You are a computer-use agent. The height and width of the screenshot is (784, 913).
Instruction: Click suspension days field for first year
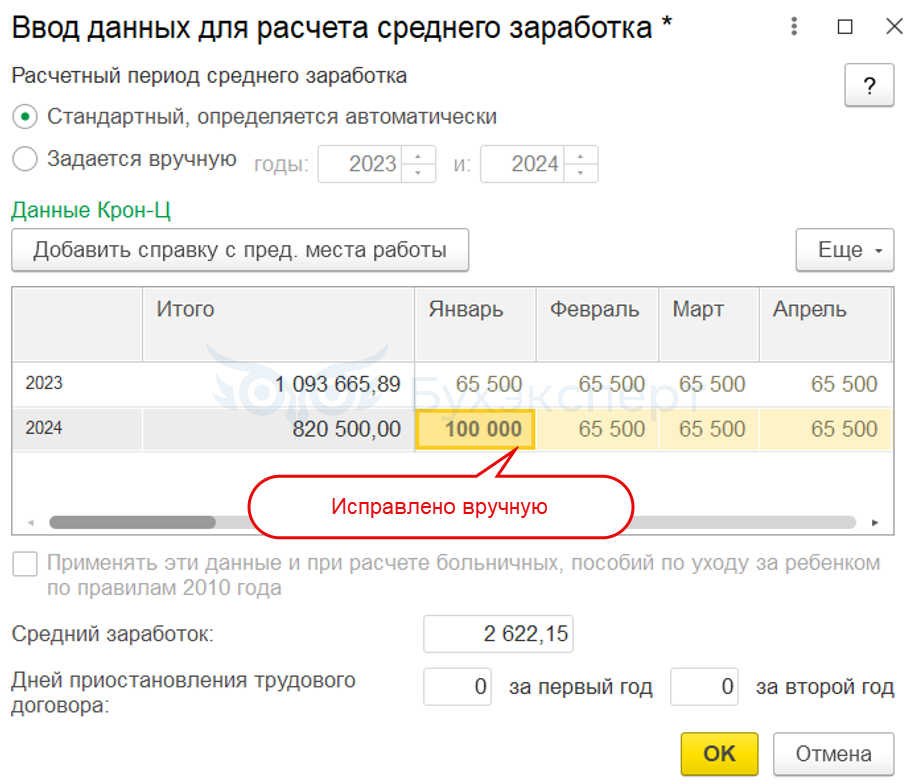(x=457, y=687)
